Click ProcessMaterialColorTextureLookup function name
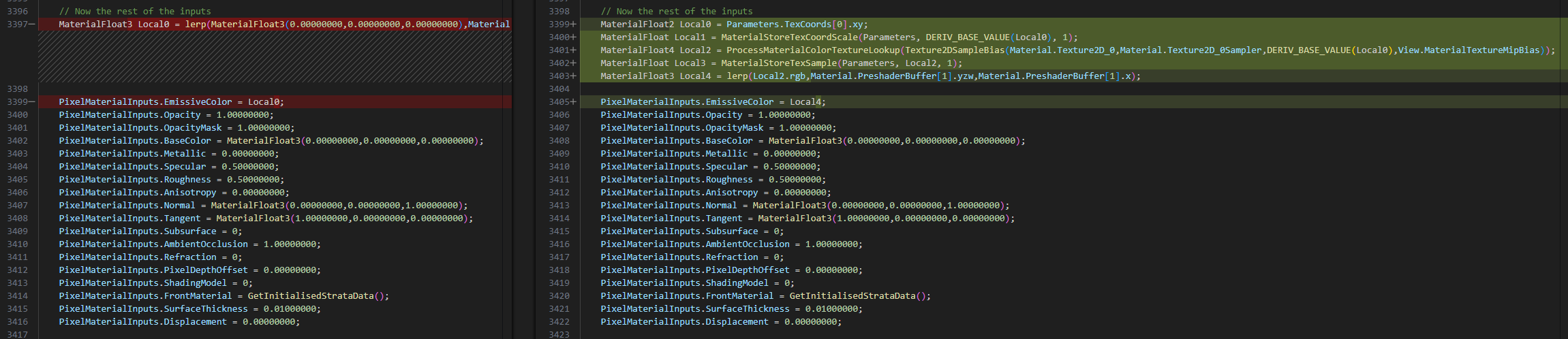Viewport: 1568px width, 339px height. [813, 50]
